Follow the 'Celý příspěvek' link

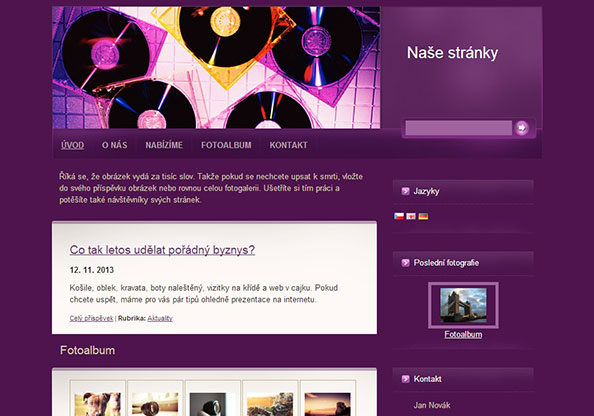tap(91, 318)
